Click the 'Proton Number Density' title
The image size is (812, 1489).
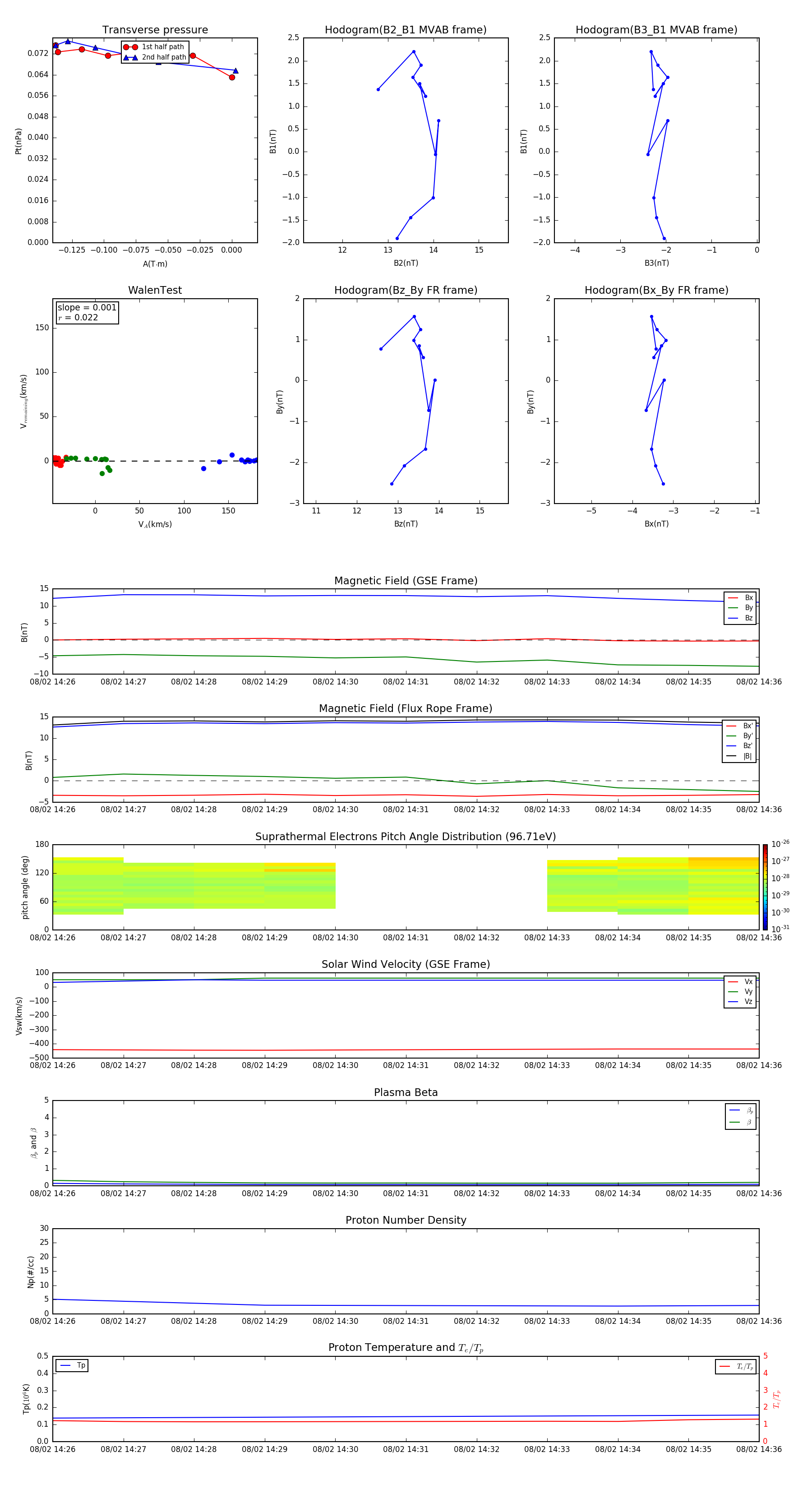click(406, 1220)
